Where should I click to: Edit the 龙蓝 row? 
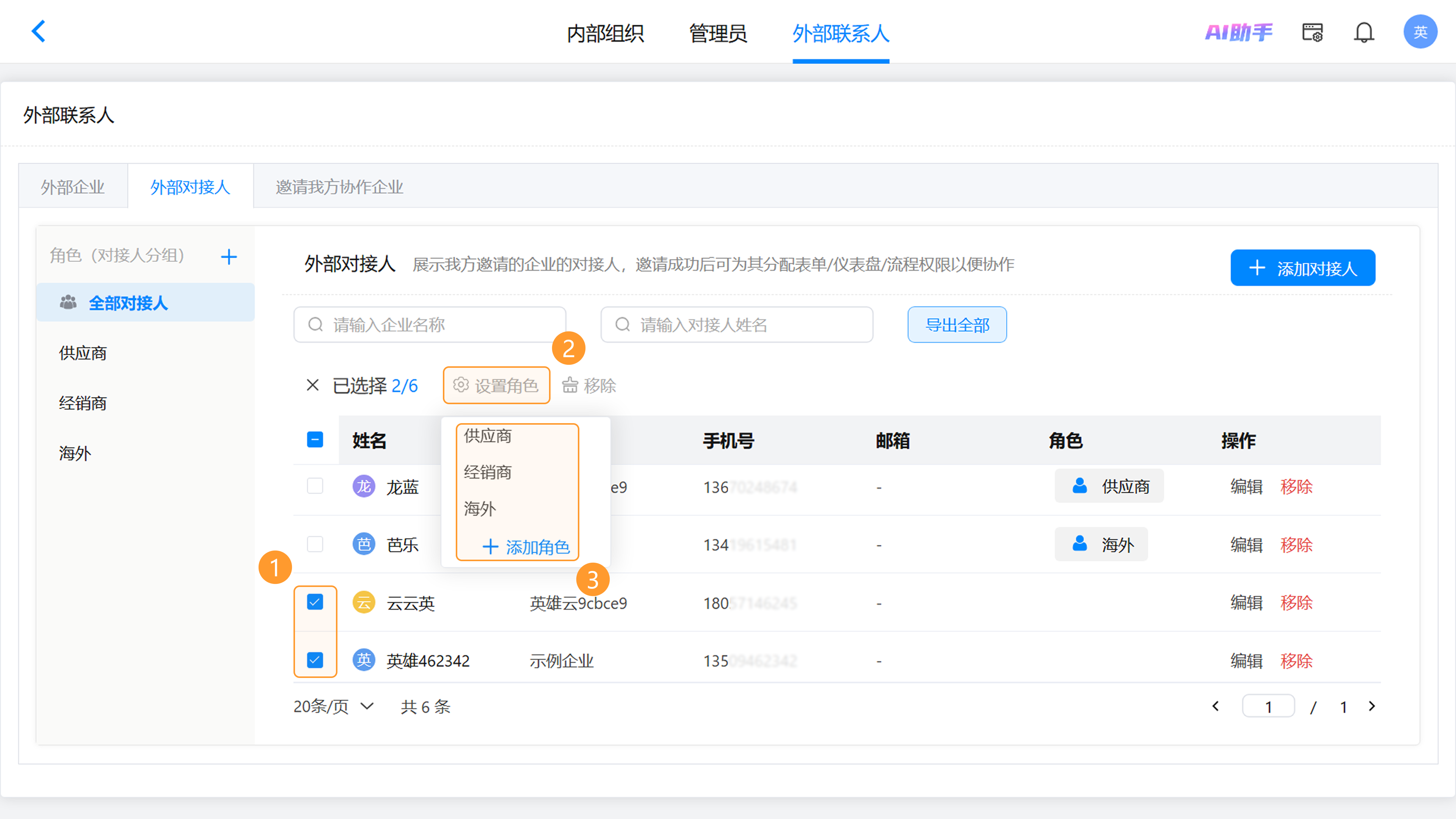[x=1246, y=486]
